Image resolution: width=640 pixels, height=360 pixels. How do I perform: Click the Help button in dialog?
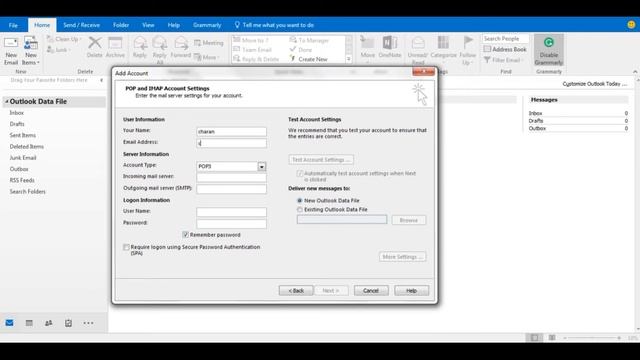[x=411, y=291]
